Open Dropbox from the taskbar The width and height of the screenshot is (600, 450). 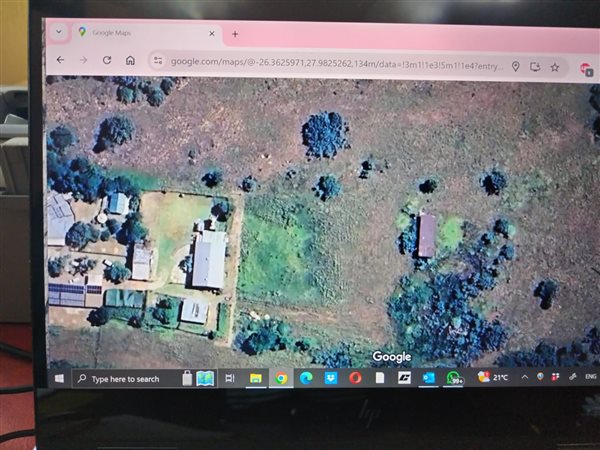[331, 378]
